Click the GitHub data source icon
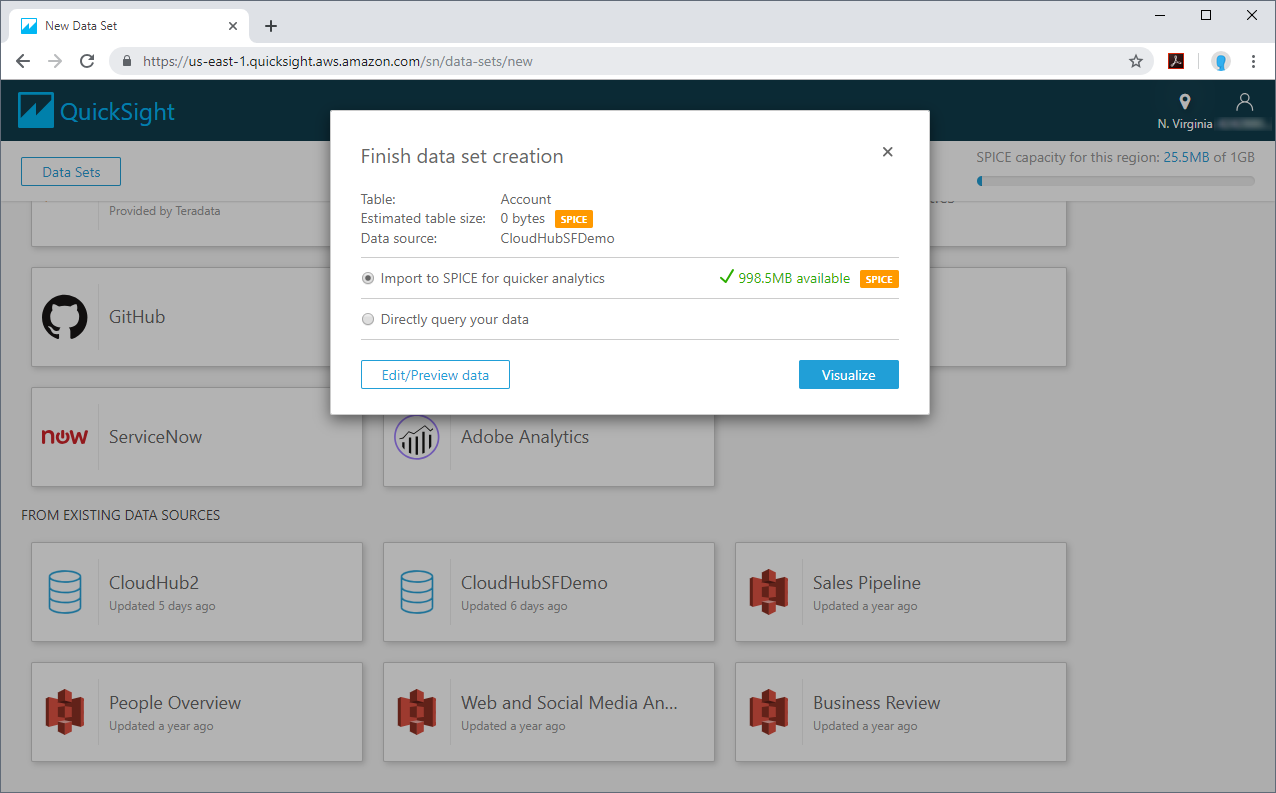1276x793 pixels. (x=64, y=317)
